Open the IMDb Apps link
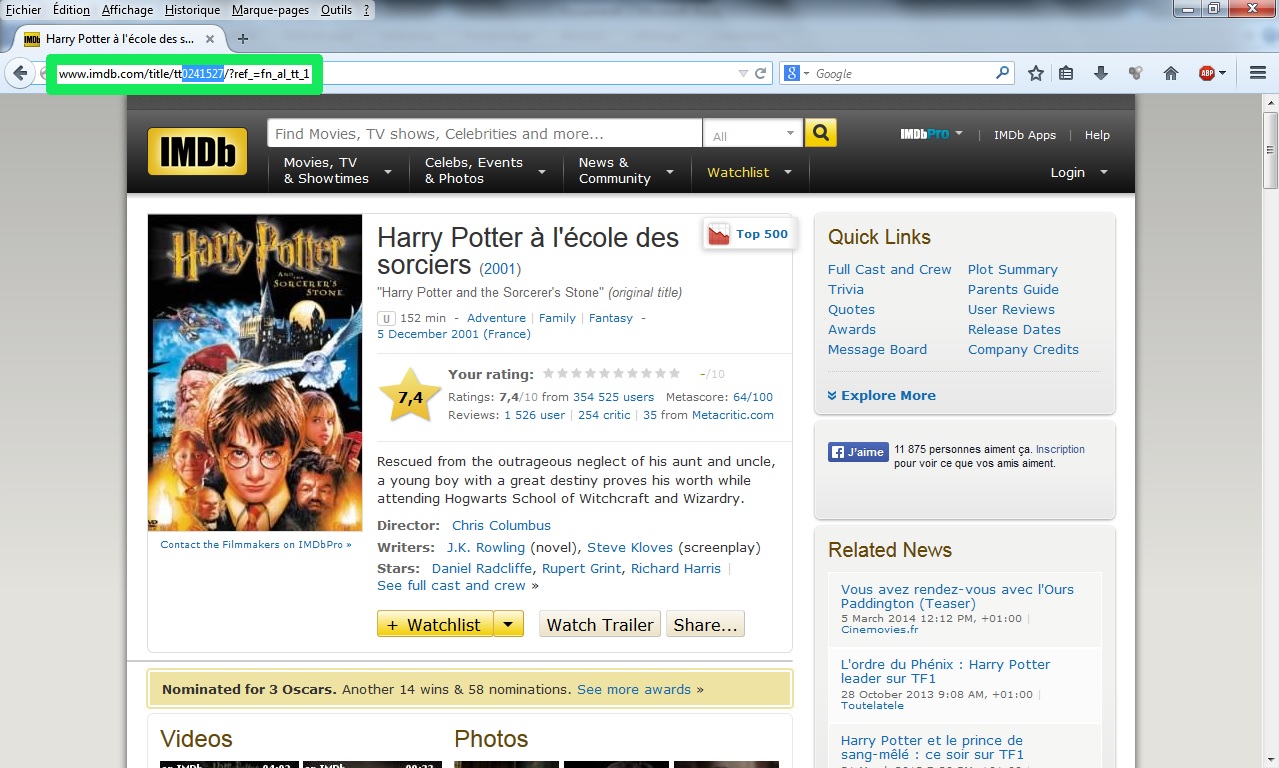This screenshot has height=768, width=1279. [1025, 135]
